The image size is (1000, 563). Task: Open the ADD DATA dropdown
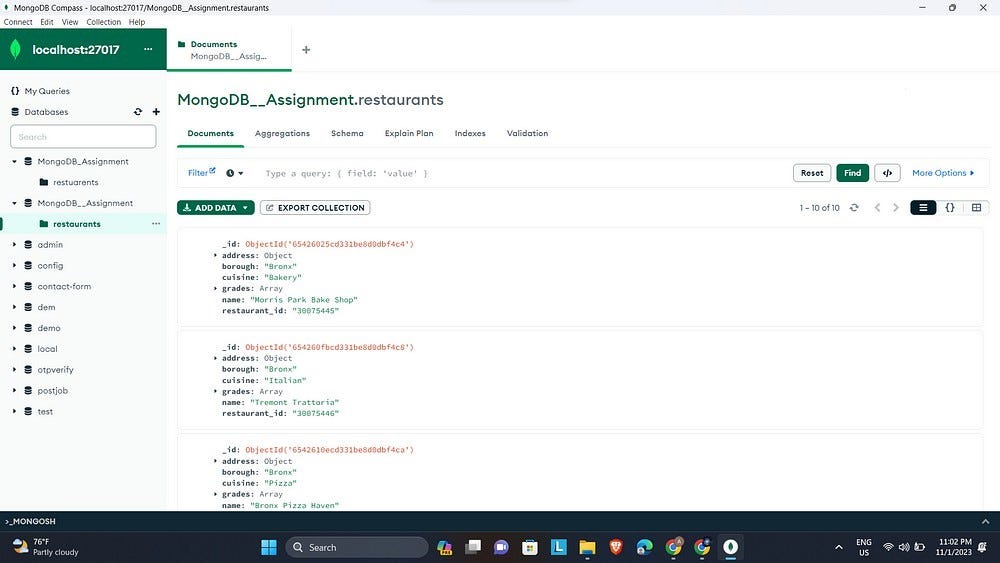(x=216, y=208)
